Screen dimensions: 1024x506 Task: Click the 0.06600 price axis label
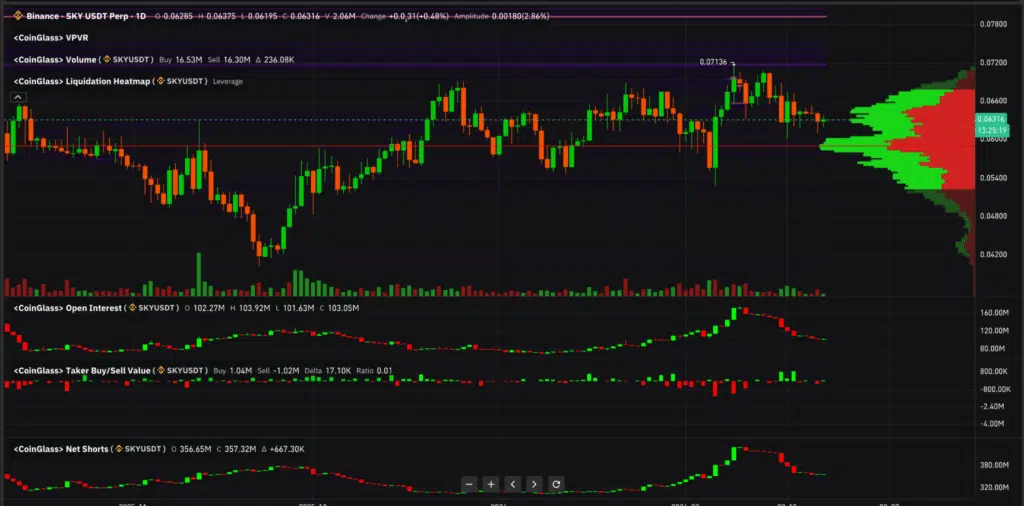coord(993,101)
